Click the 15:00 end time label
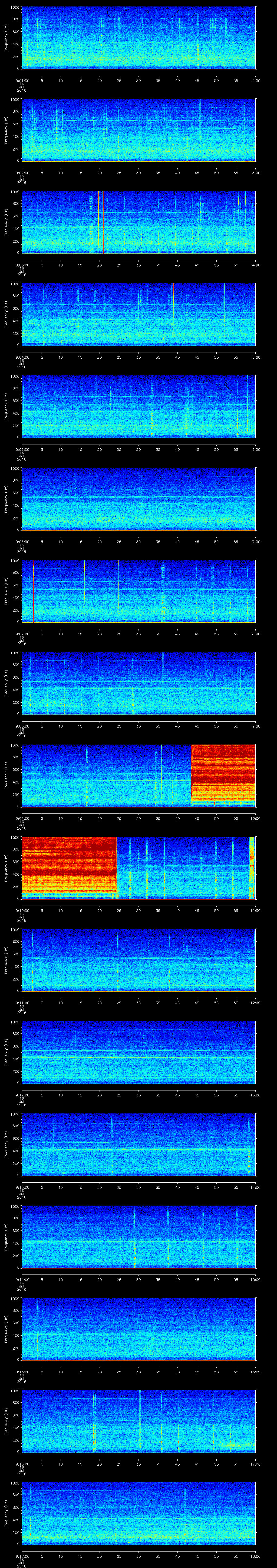277x1568 pixels. [x=256, y=1279]
